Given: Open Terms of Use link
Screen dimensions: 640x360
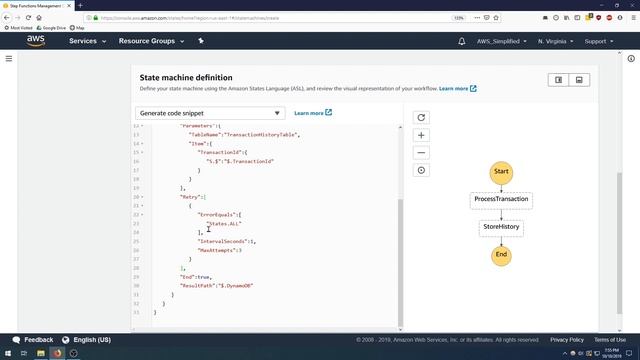Looking at the screenshot, I should point(610,340).
